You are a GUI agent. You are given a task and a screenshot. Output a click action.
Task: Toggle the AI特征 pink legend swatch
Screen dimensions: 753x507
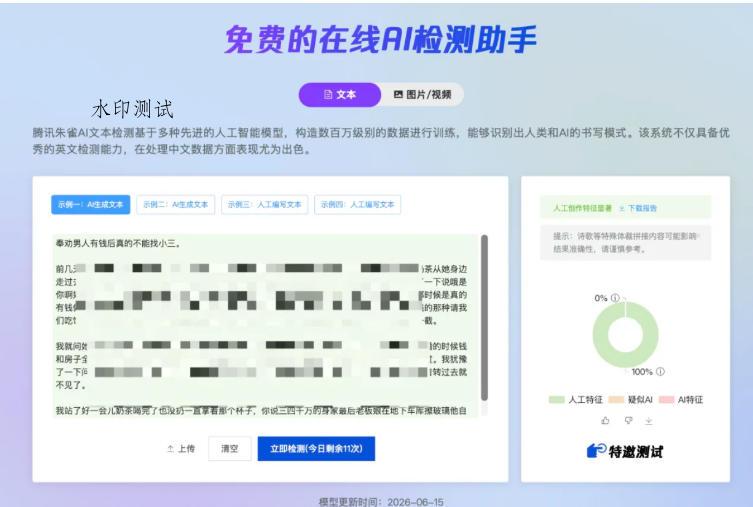coord(666,399)
